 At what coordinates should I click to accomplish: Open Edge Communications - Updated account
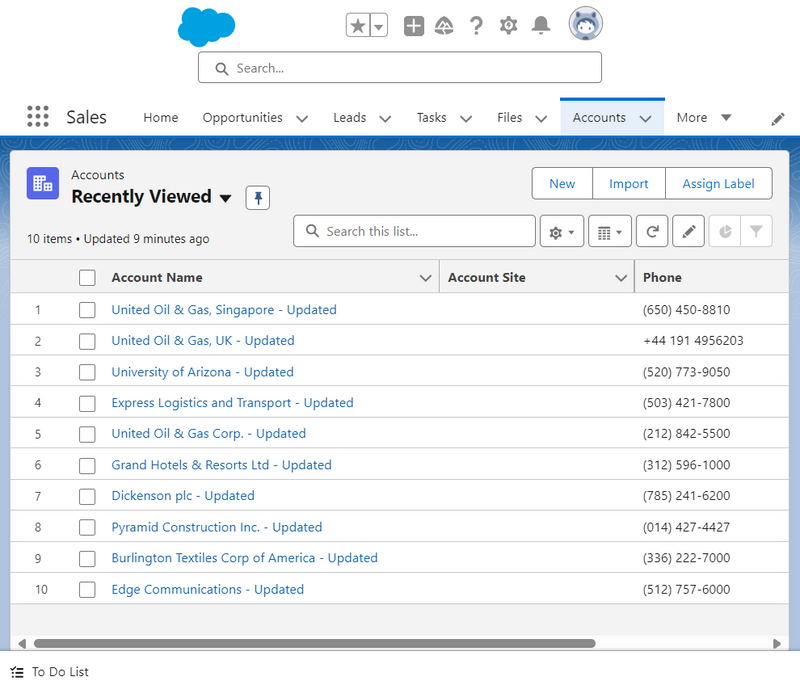click(208, 590)
